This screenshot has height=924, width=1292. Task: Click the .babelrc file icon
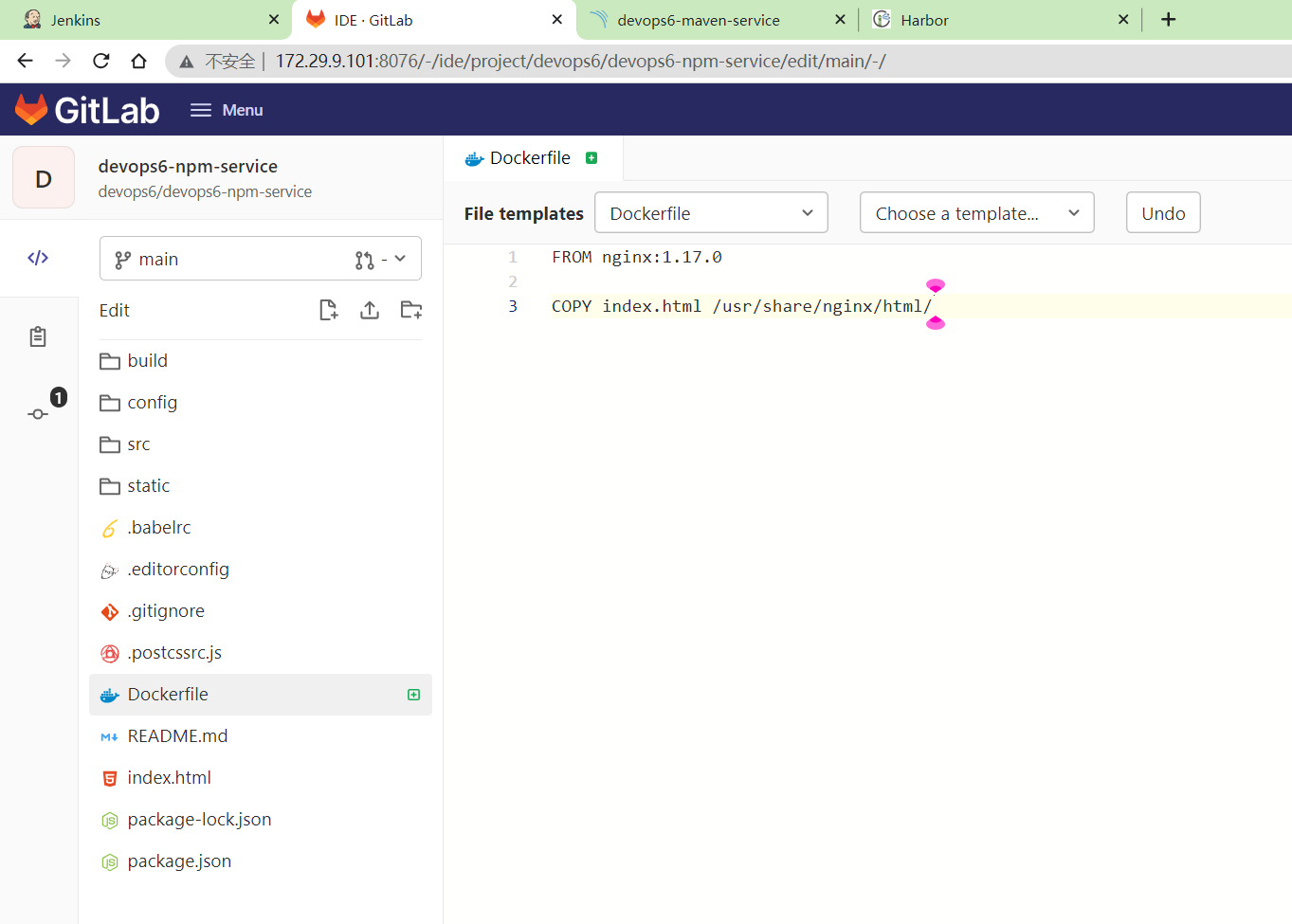tap(110, 529)
